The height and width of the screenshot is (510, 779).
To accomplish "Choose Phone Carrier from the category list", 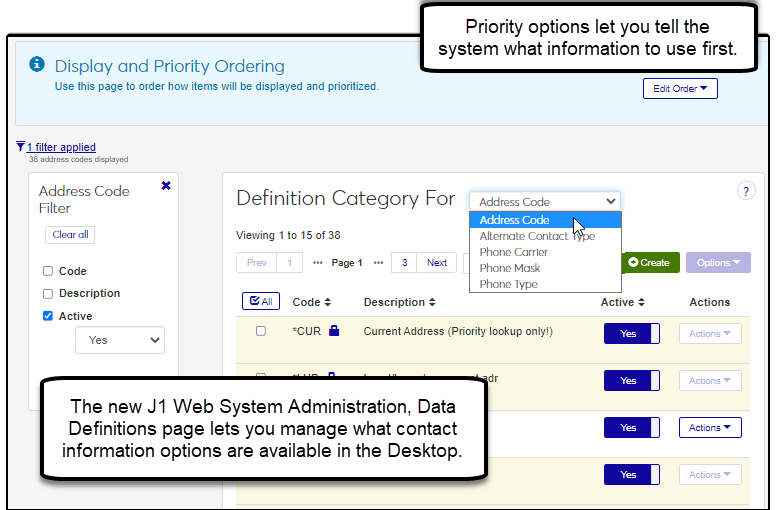I will 513,252.
